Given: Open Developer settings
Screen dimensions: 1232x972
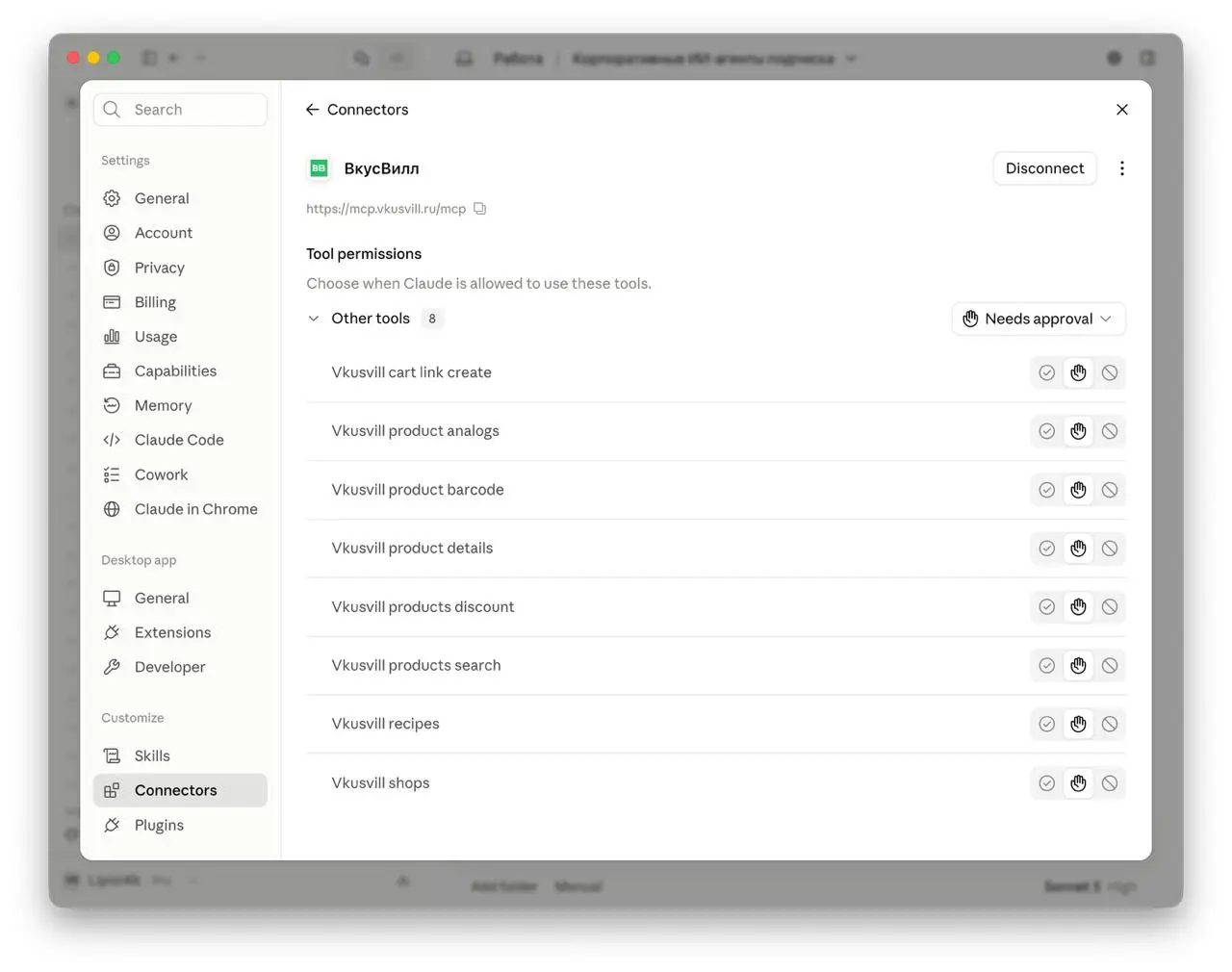Looking at the screenshot, I should [x=180, y=667].
